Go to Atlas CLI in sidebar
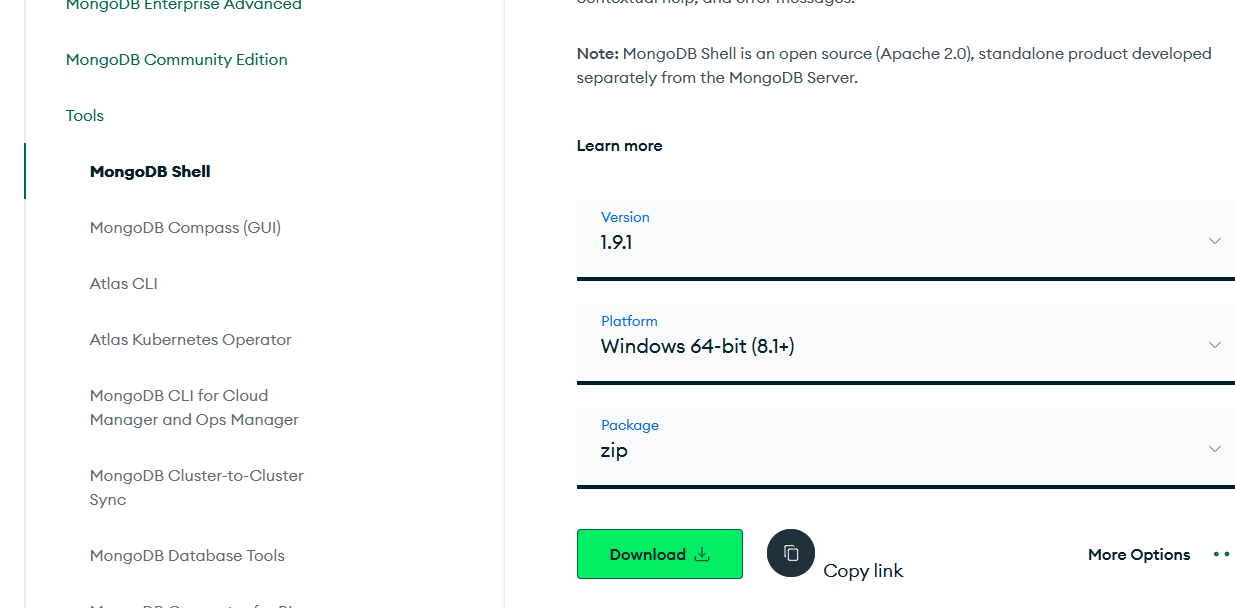This screenshot has width=1235, height=608. tap(124, 284)
